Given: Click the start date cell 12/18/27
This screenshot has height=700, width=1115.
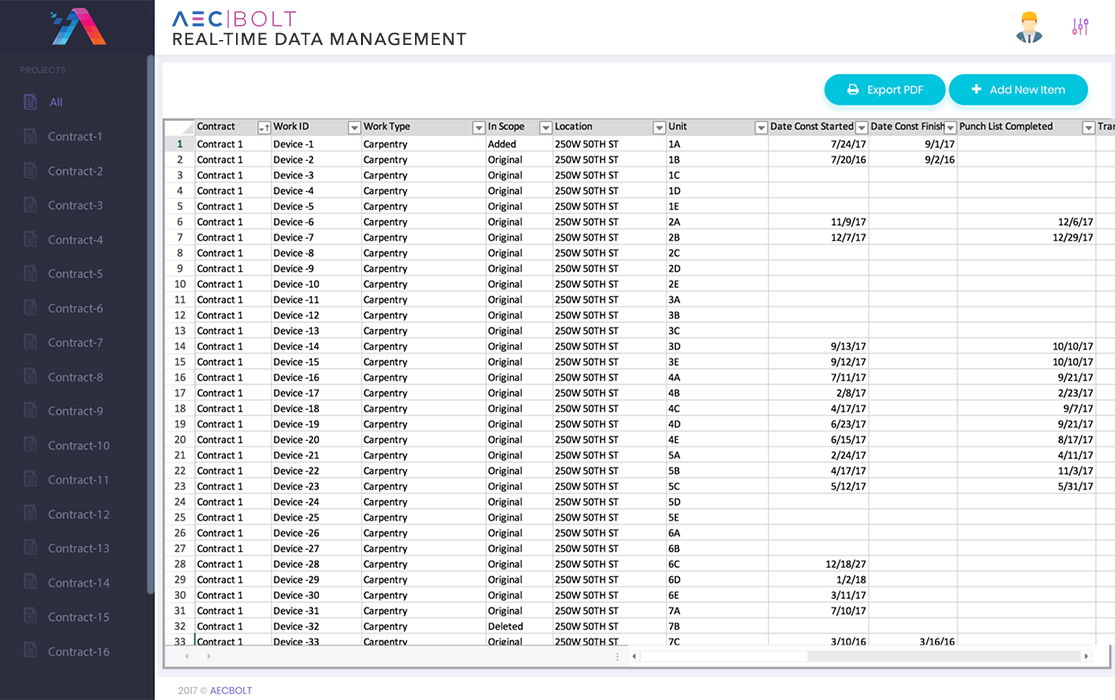Looking at the screenshot, I should pos(818,564).
